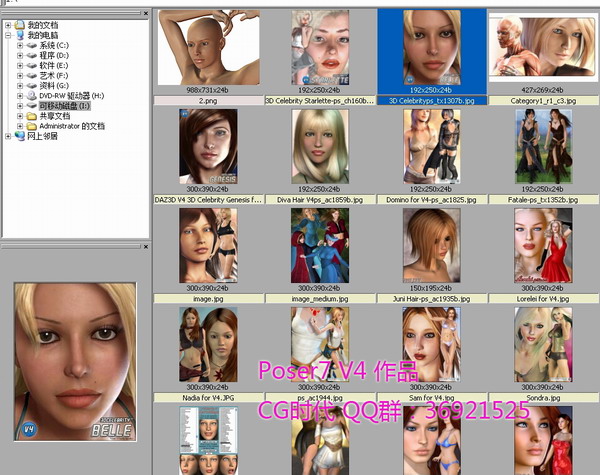Expand the 艺术 (F:) drive node
This screenshot has height=475, width=600.
click(x=20, y=75)
